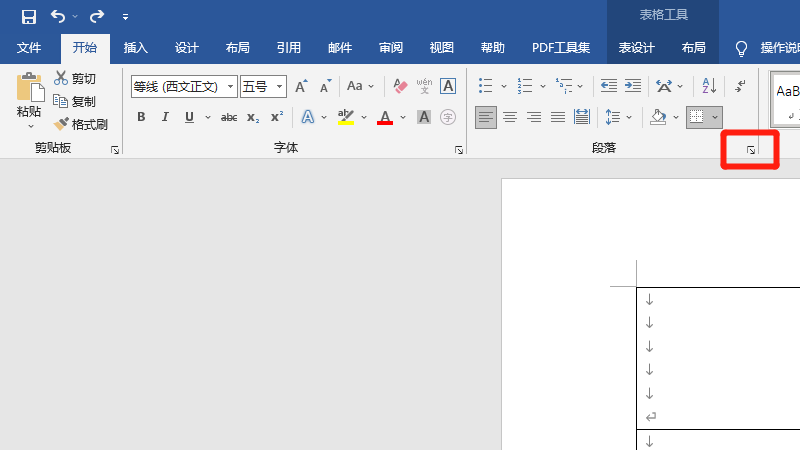Click the Grow Font size icon
Viewport: 800px width, 450px height.
click(x=301, y=86)
